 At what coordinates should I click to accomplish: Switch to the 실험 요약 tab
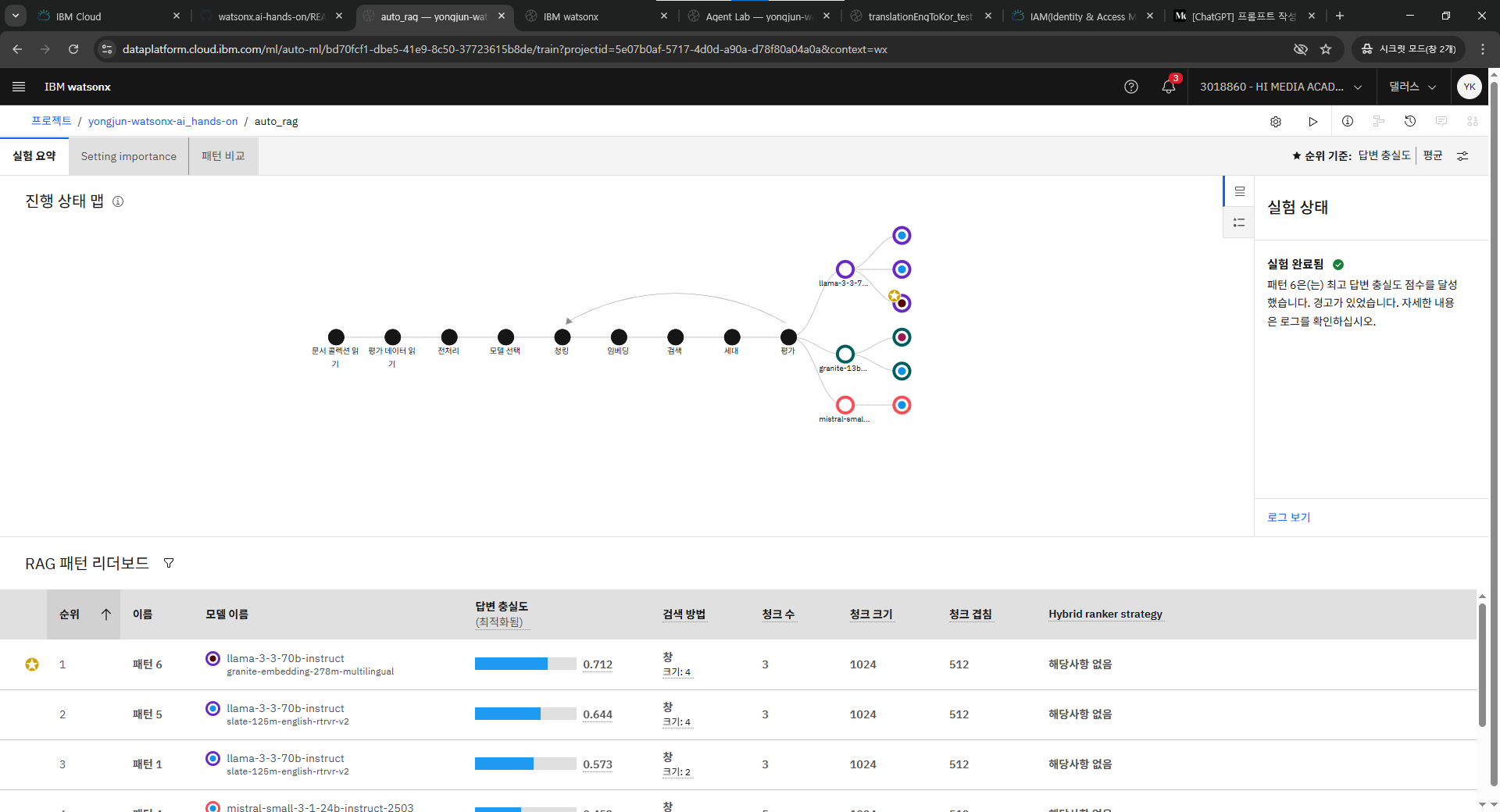tap(34, 156)
